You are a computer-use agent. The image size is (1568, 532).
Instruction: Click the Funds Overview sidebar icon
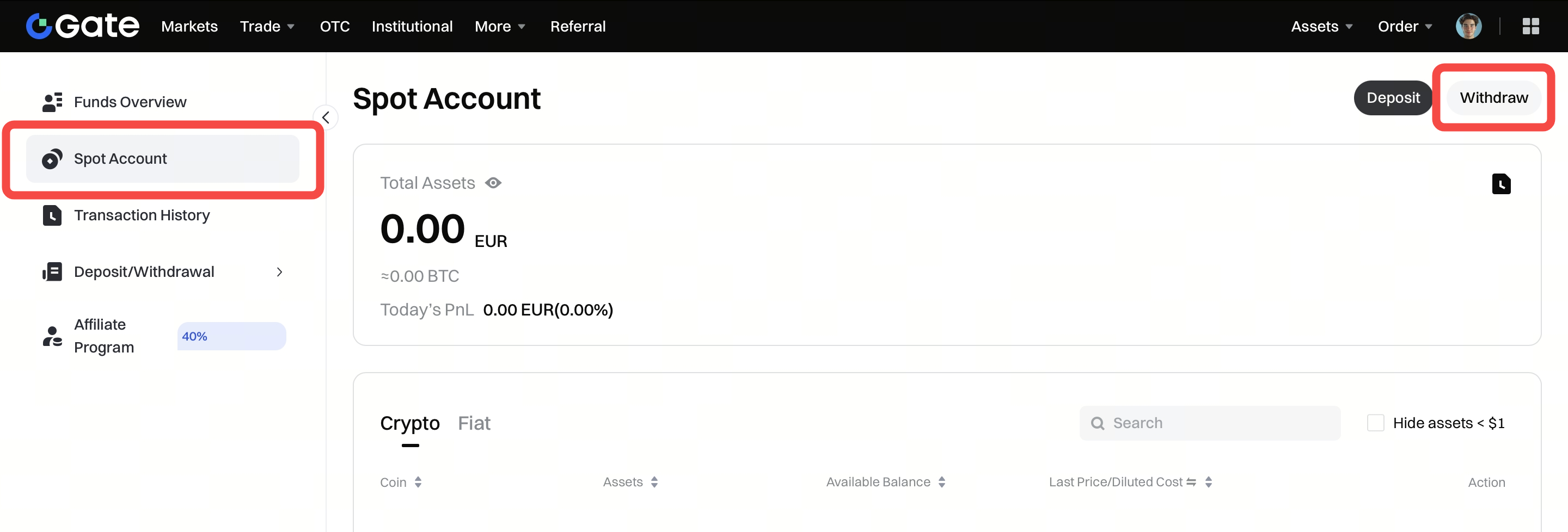coord(52,102)
